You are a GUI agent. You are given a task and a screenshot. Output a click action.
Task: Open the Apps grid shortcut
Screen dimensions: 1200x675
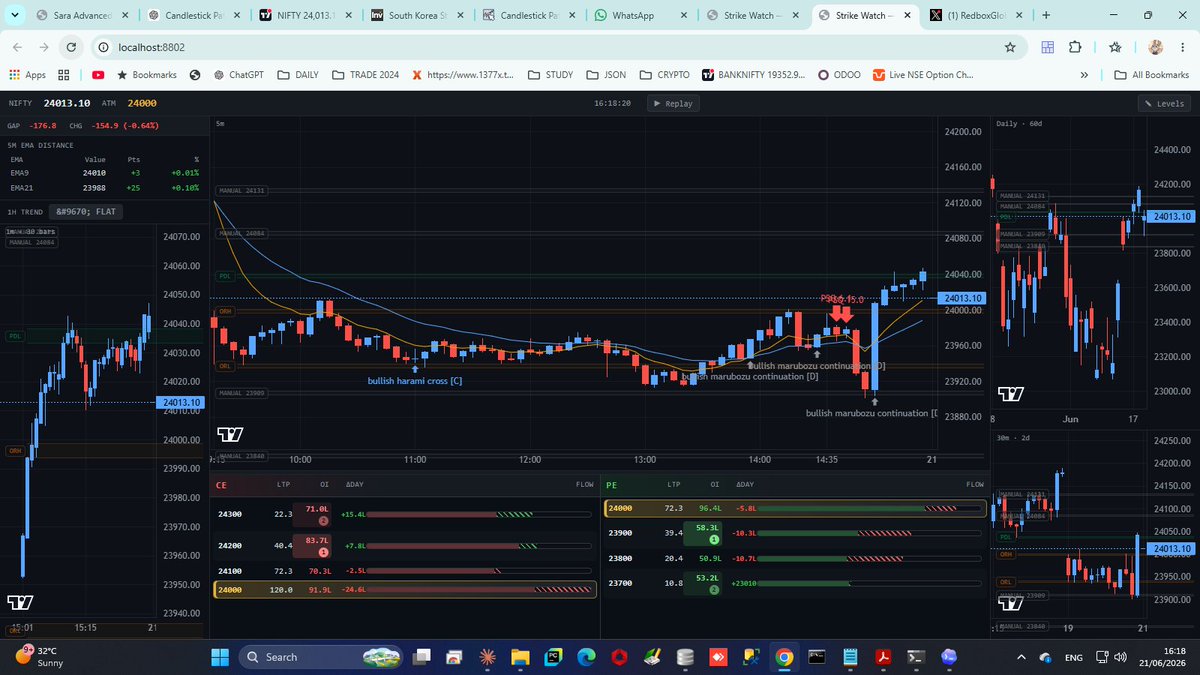[28, 75]
